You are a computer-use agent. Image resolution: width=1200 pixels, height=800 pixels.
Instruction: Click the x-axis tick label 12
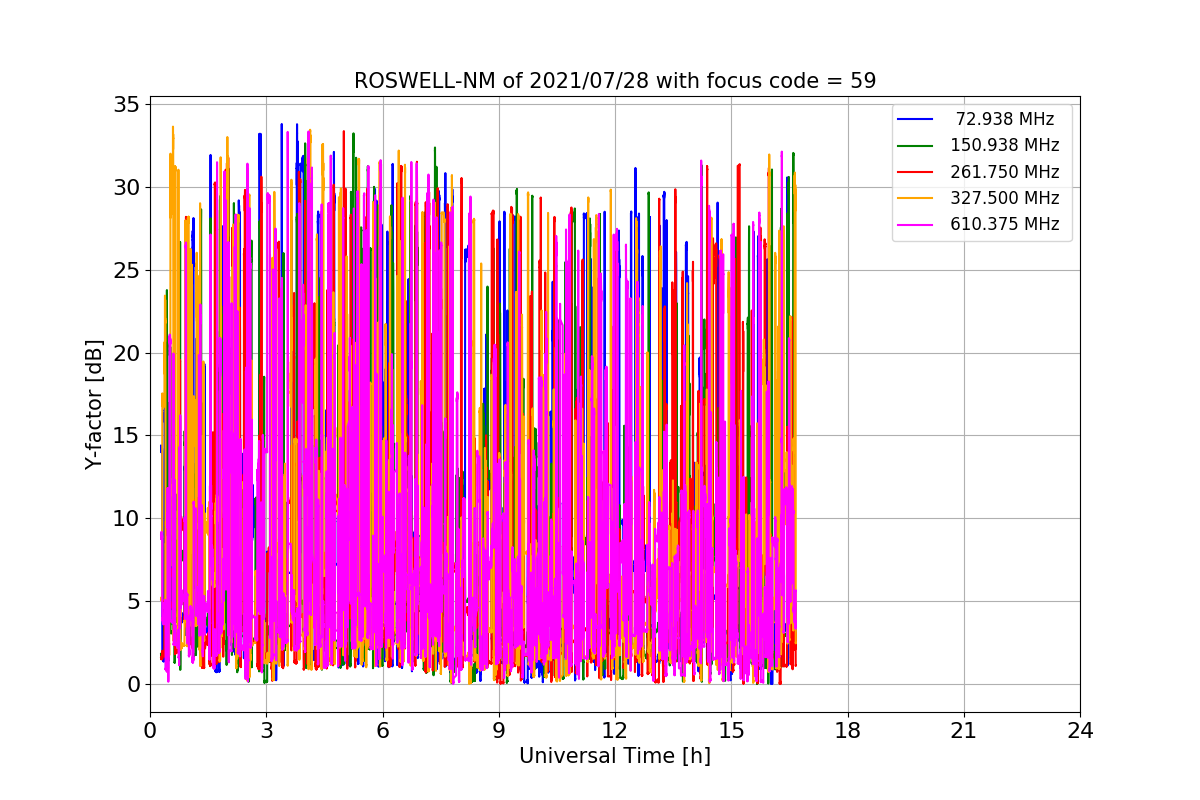pyautogui.click(x=615, y=730)
